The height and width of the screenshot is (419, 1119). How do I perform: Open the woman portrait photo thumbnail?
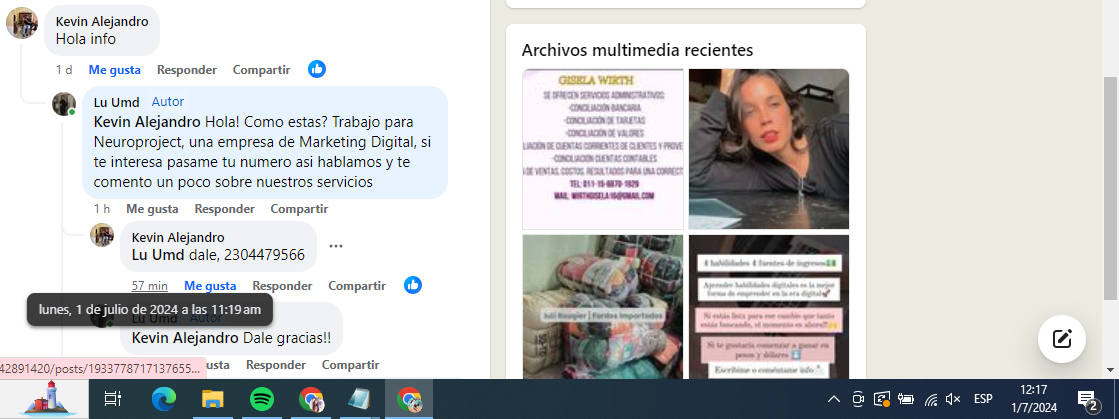(x=768, y=148)
